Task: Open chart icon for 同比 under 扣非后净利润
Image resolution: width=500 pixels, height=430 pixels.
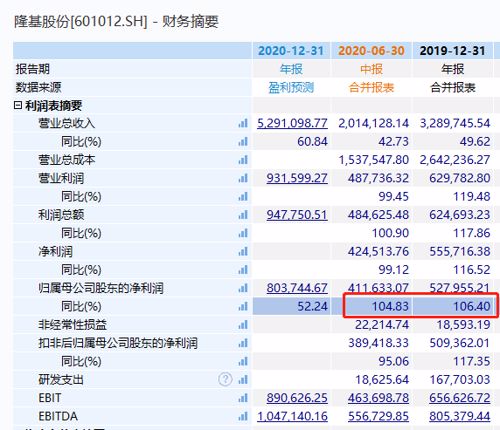Action: pyautogui.click(x=243, y=361)
